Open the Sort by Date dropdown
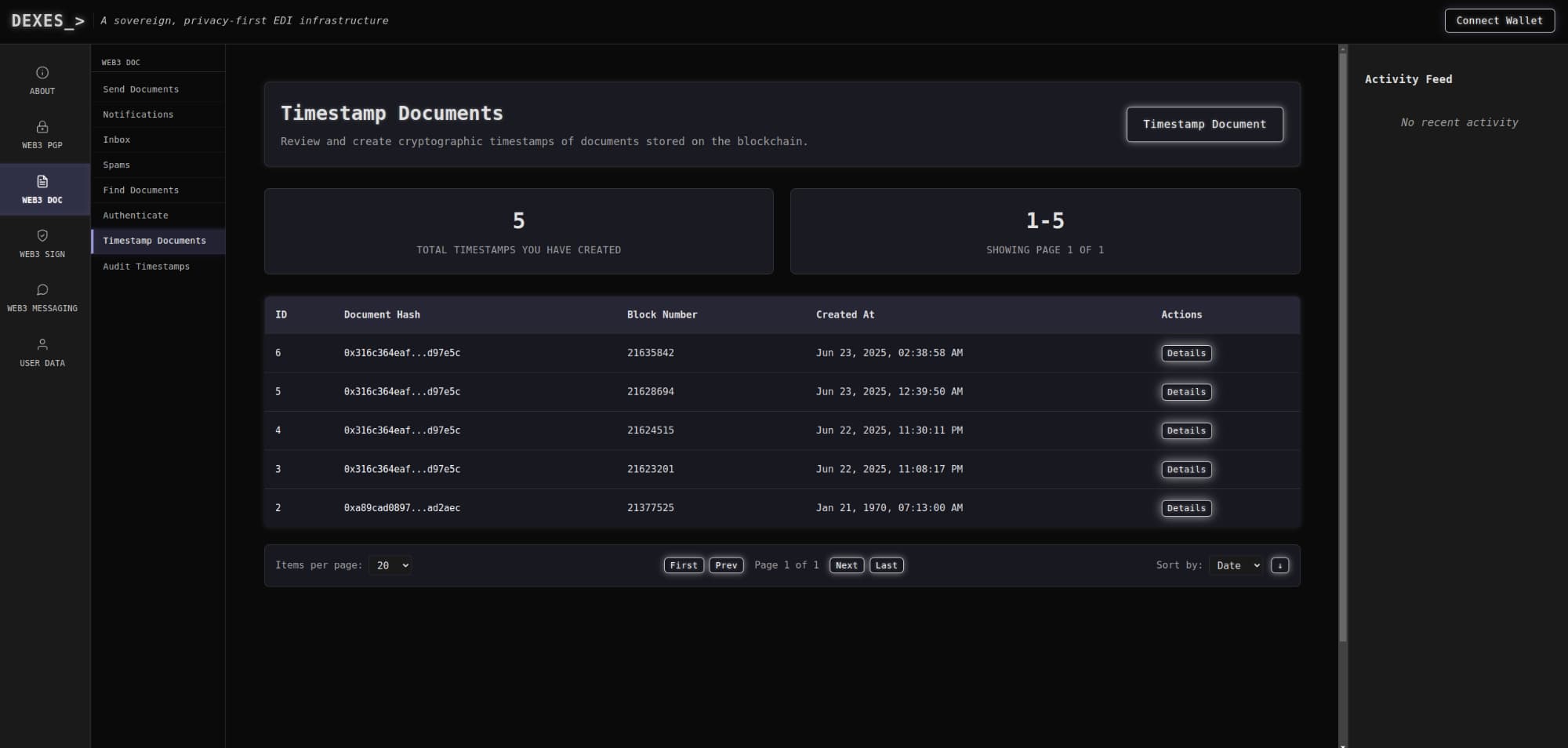 [x=1236, y=565]
